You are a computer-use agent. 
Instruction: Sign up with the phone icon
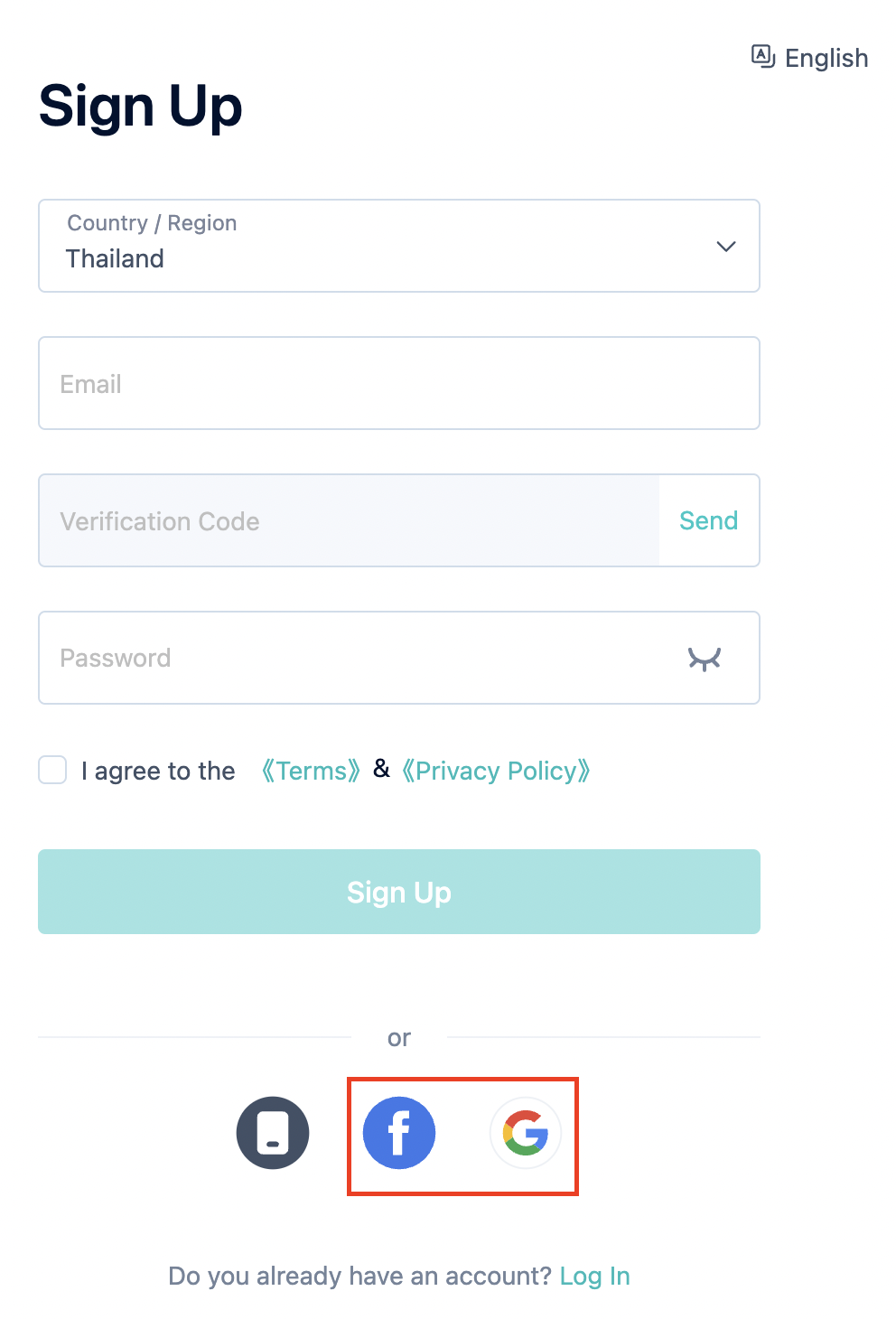pyautogui.click(x=273, y=1133)
